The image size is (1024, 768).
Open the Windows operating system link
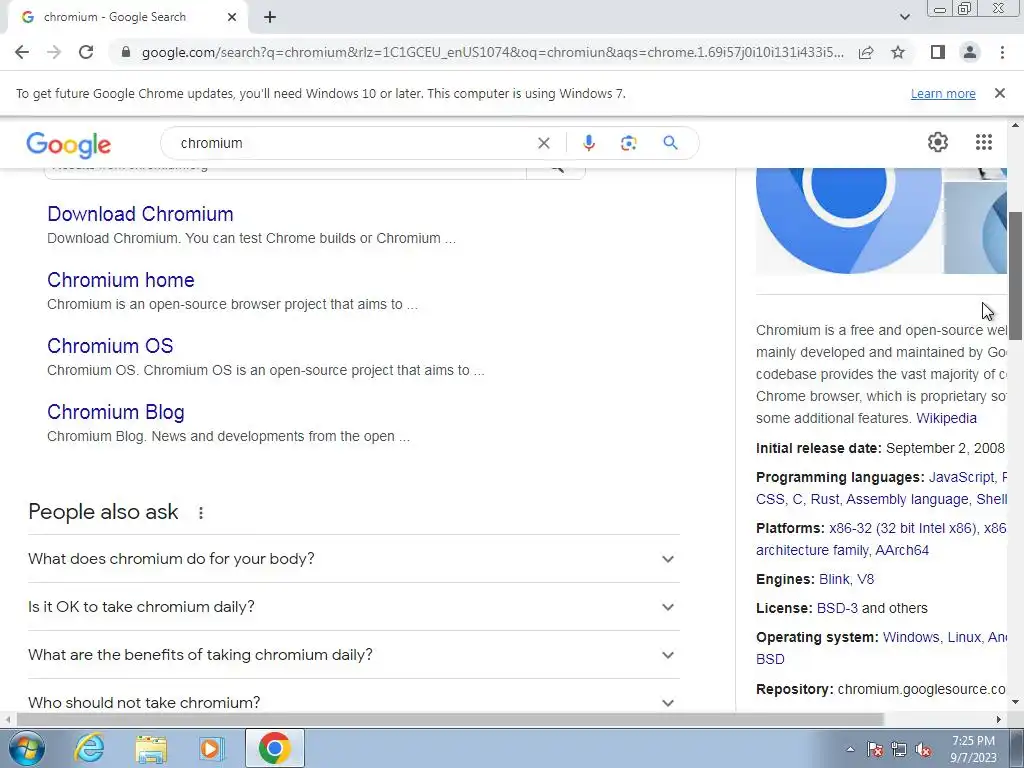pos(911,637)
